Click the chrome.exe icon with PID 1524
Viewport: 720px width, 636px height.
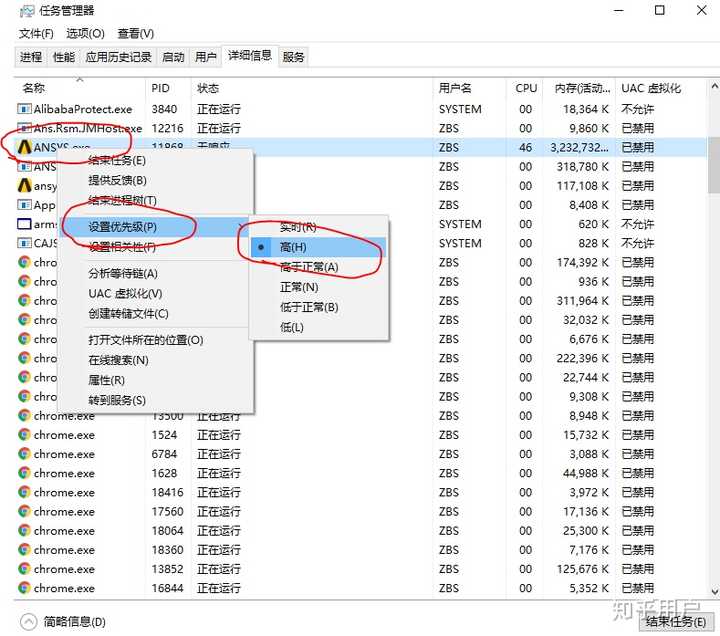24,434
